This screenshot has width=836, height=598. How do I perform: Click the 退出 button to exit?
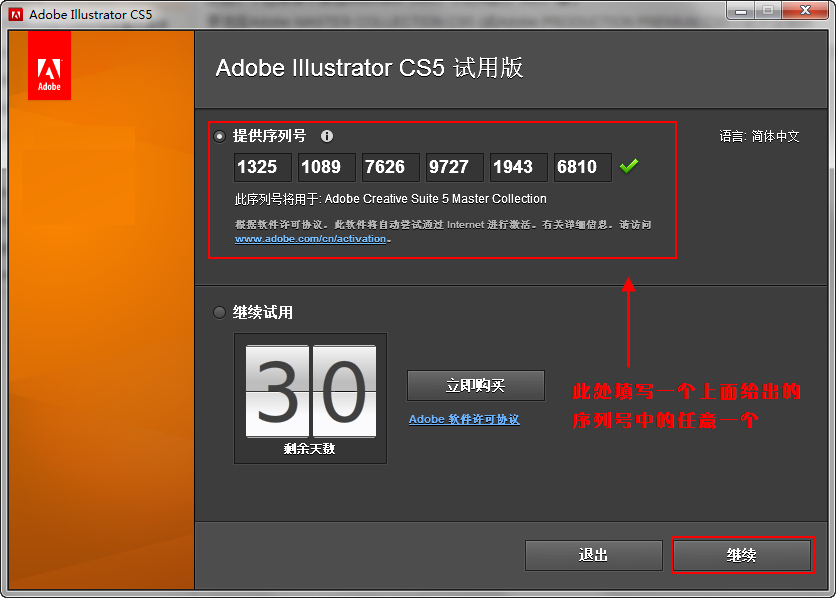tap(593, 555)
